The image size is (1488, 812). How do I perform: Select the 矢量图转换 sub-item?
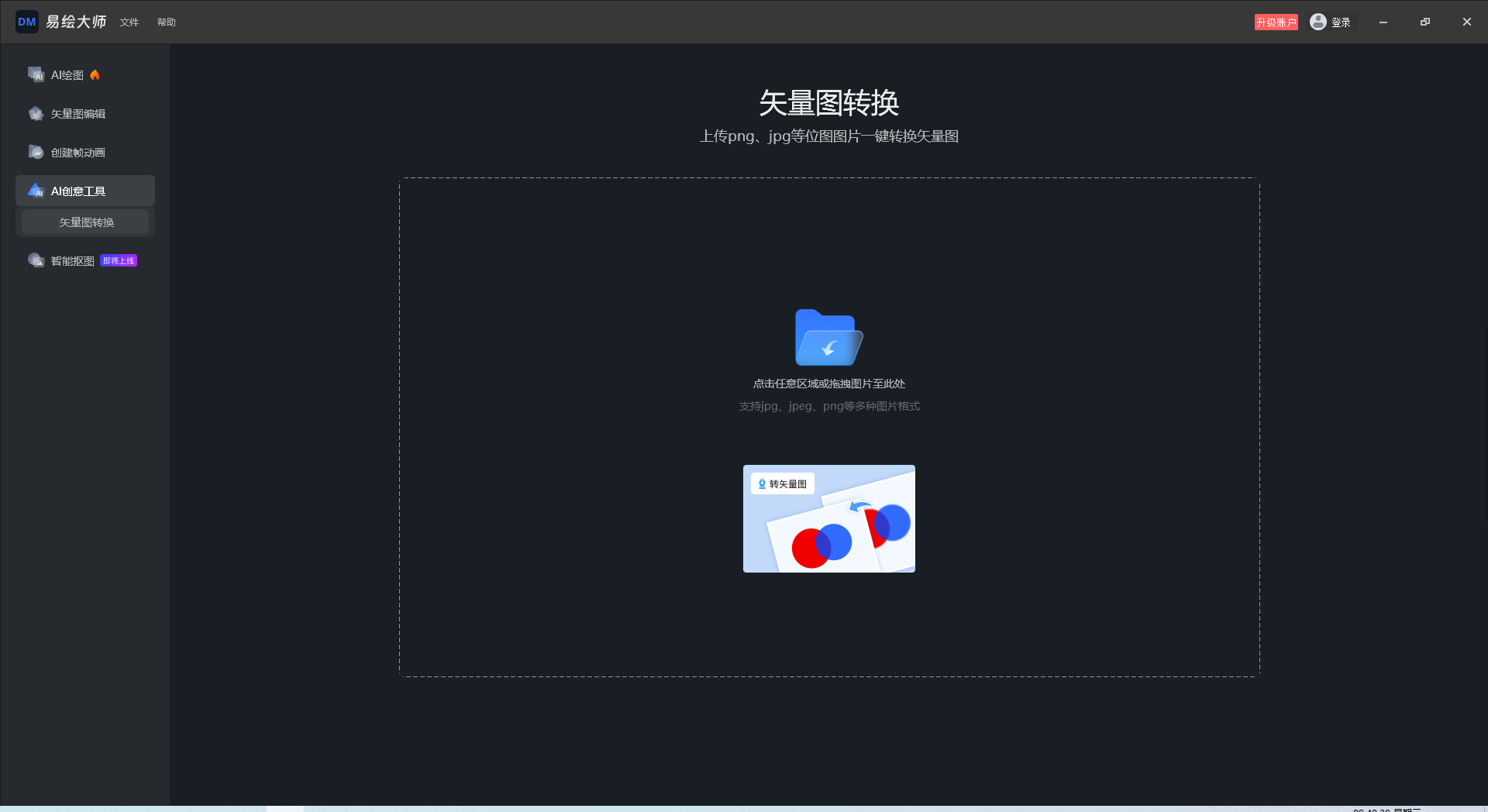tap(85, 222)
